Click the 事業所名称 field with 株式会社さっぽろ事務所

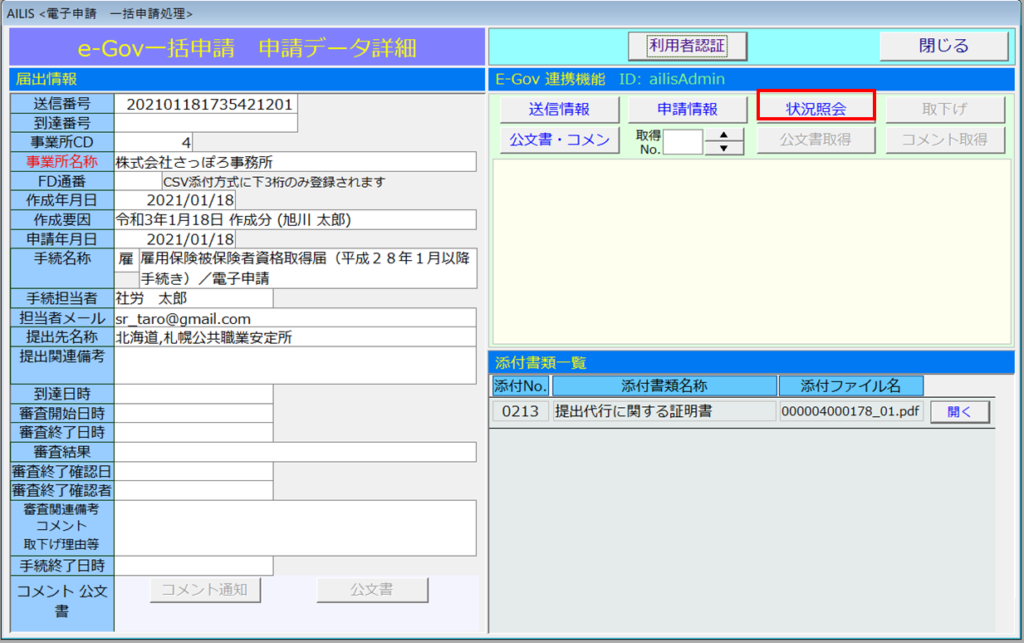pyautogui.click(x=294, y=162)
